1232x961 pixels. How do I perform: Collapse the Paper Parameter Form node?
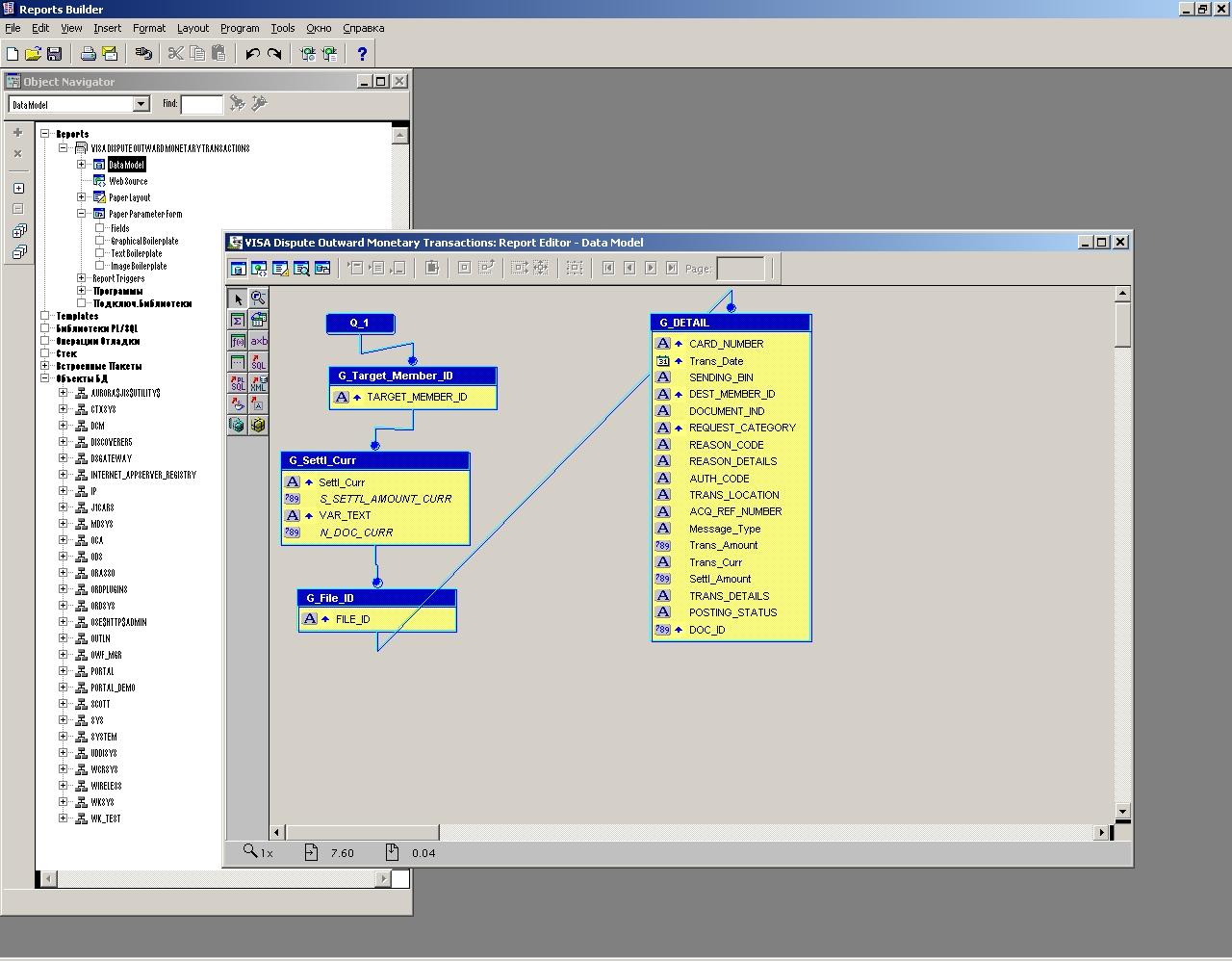coord(82,214)
